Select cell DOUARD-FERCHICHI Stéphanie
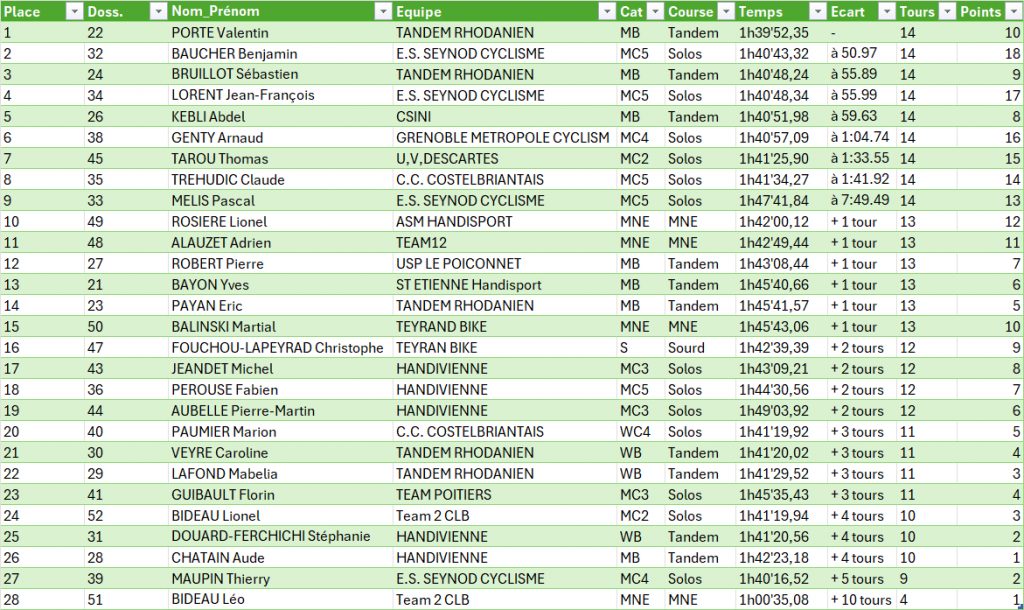 point(281,537)
